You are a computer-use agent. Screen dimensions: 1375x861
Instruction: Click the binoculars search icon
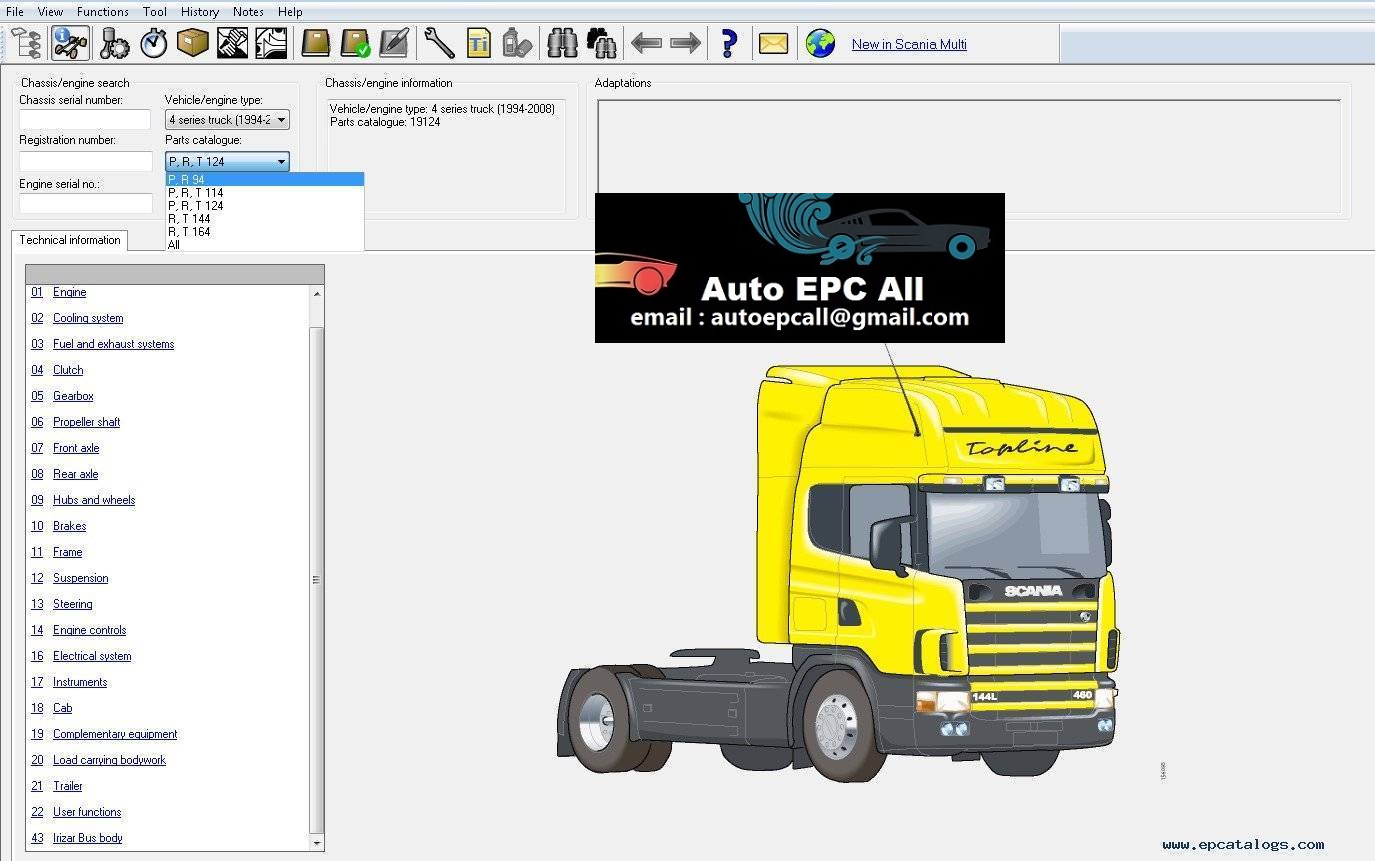coord(561,43)
